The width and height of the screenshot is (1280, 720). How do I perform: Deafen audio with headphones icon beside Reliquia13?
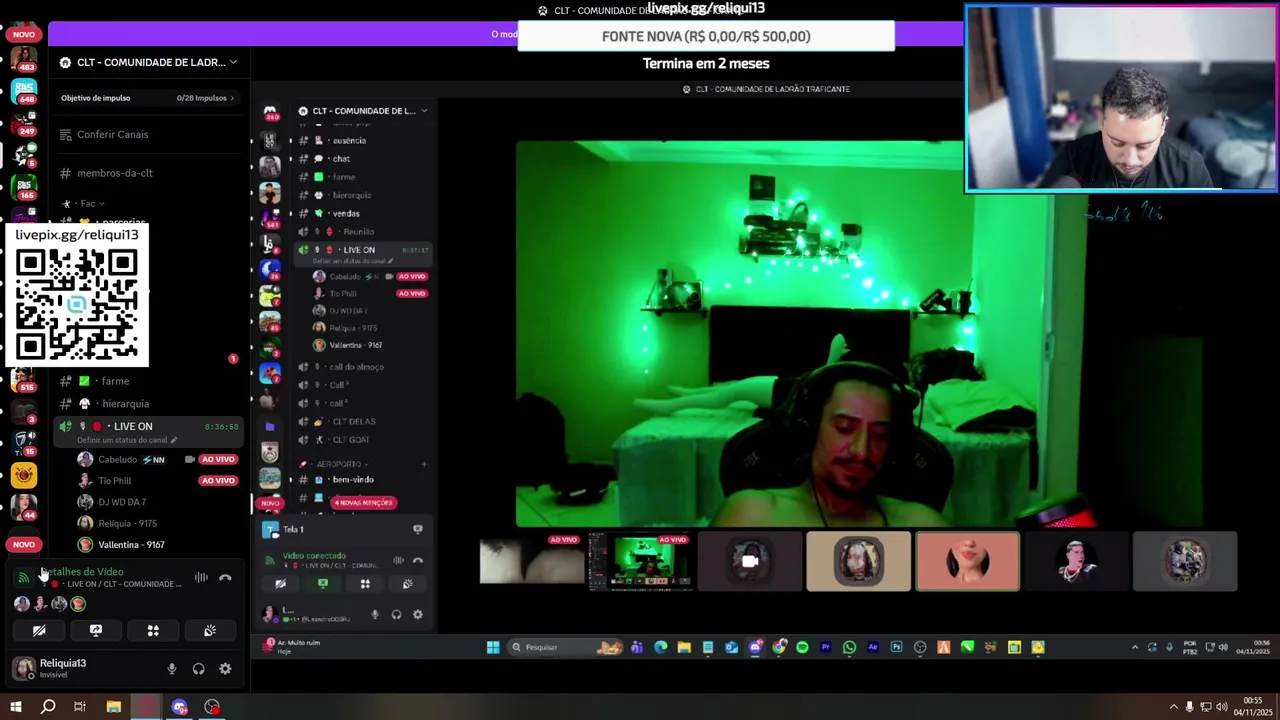[x=198, y=669]
